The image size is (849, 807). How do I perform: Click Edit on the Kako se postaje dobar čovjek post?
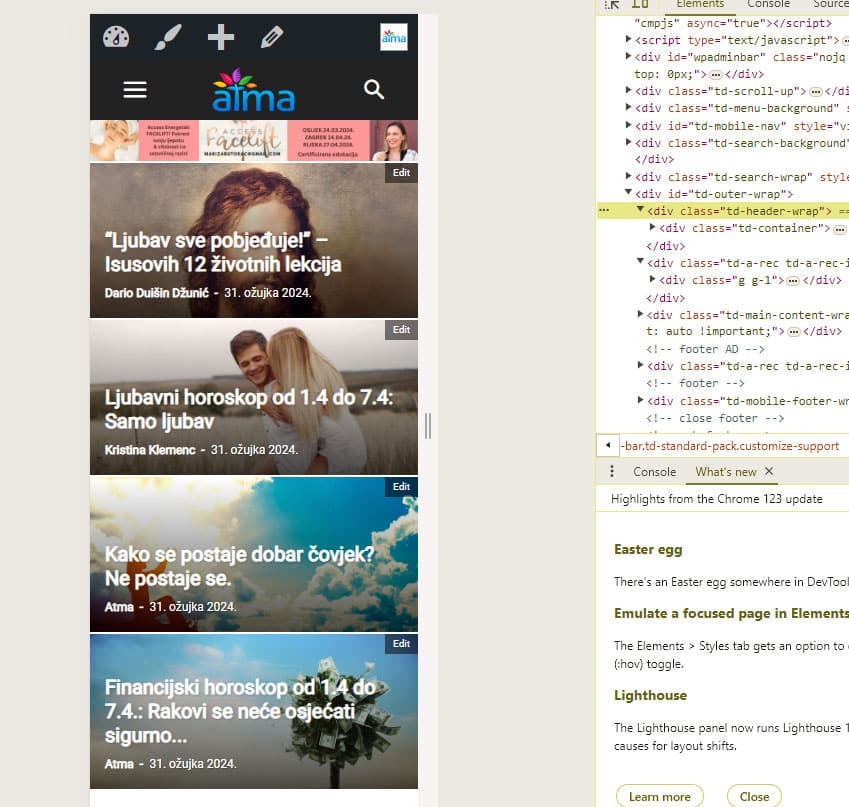coord(401,487)
